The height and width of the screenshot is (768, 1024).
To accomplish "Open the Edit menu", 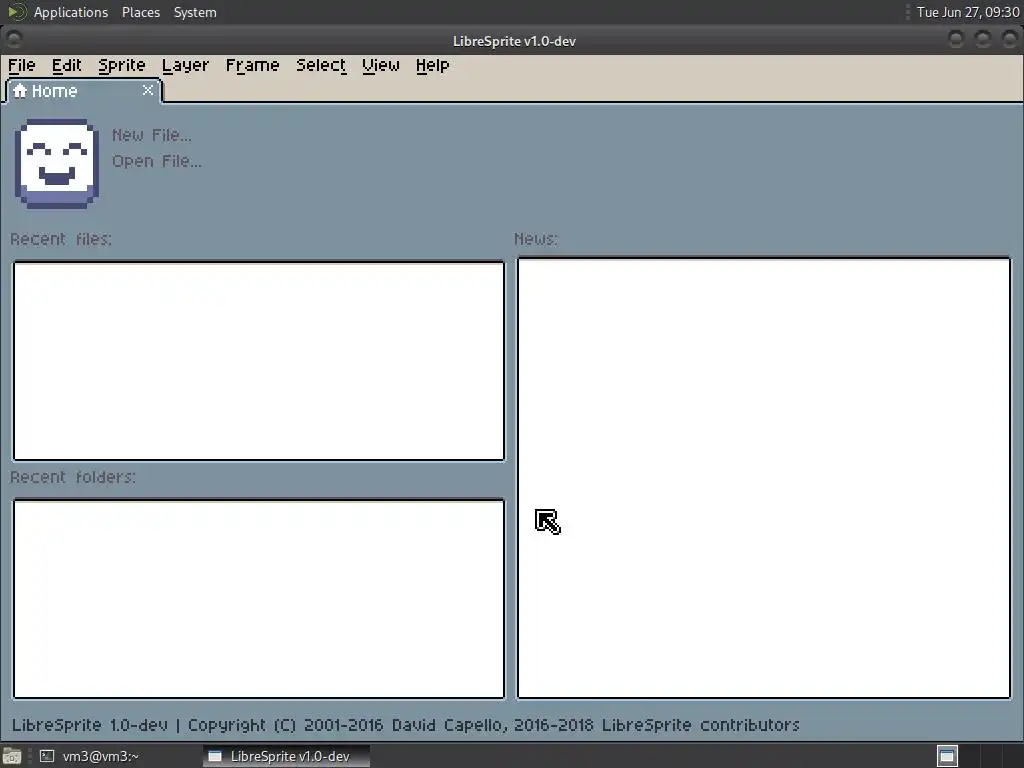I will 67,65.
